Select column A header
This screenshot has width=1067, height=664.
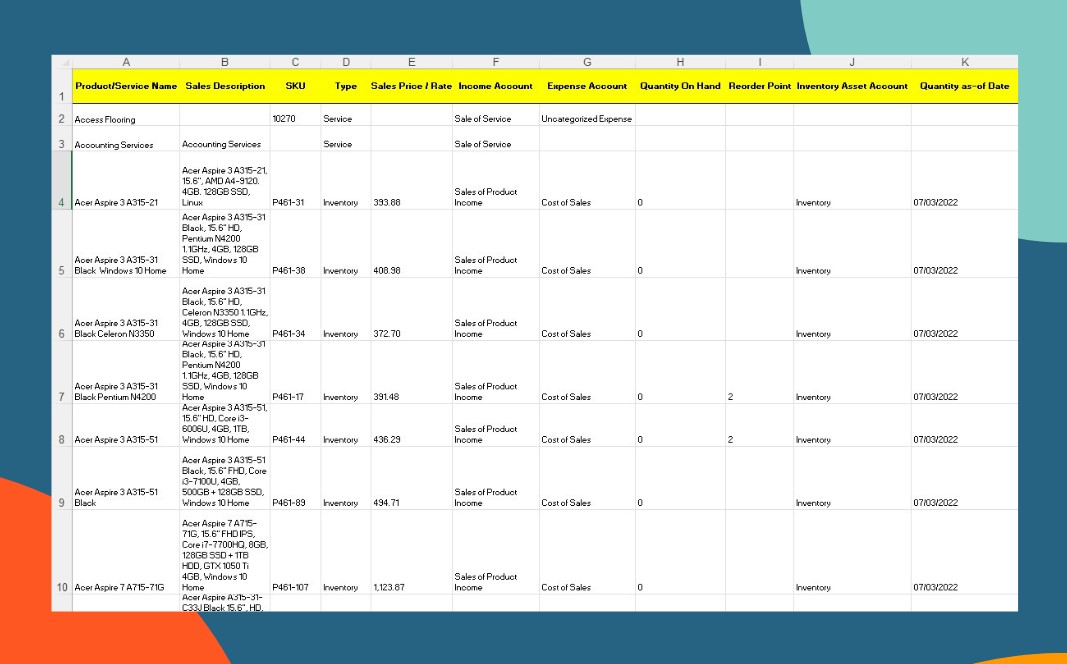pyautogui.click(x=126, y=62)
